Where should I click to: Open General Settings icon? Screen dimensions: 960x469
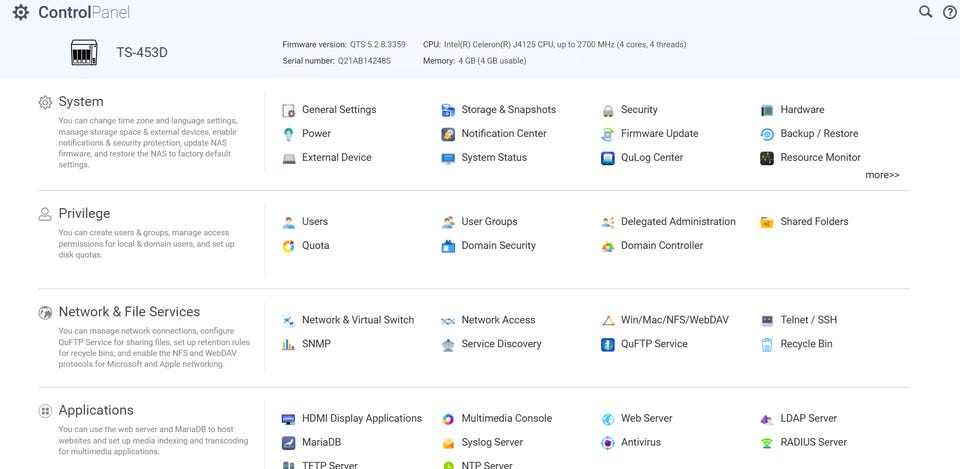tap(288, 110)
